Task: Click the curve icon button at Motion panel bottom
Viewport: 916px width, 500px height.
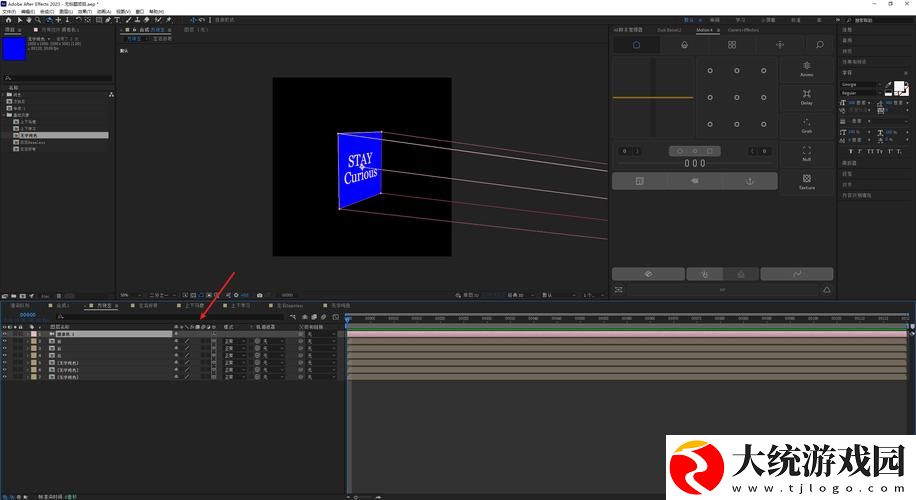Action: (797, 274)
